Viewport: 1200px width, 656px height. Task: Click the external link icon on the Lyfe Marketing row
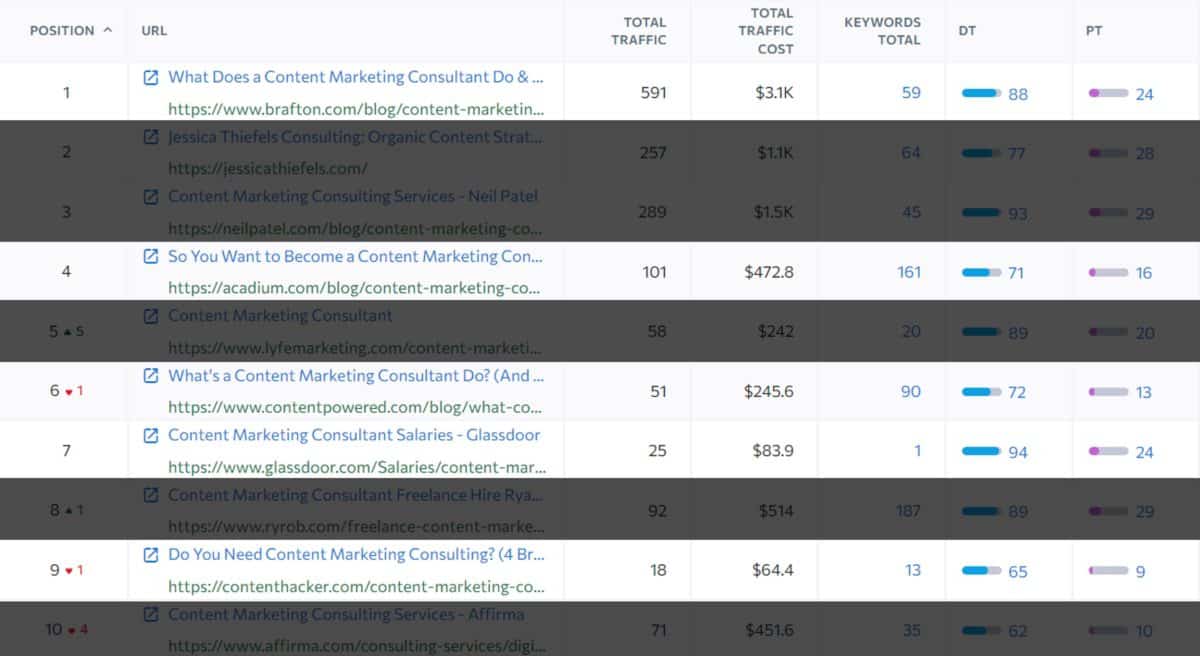(x=150, y=315)
